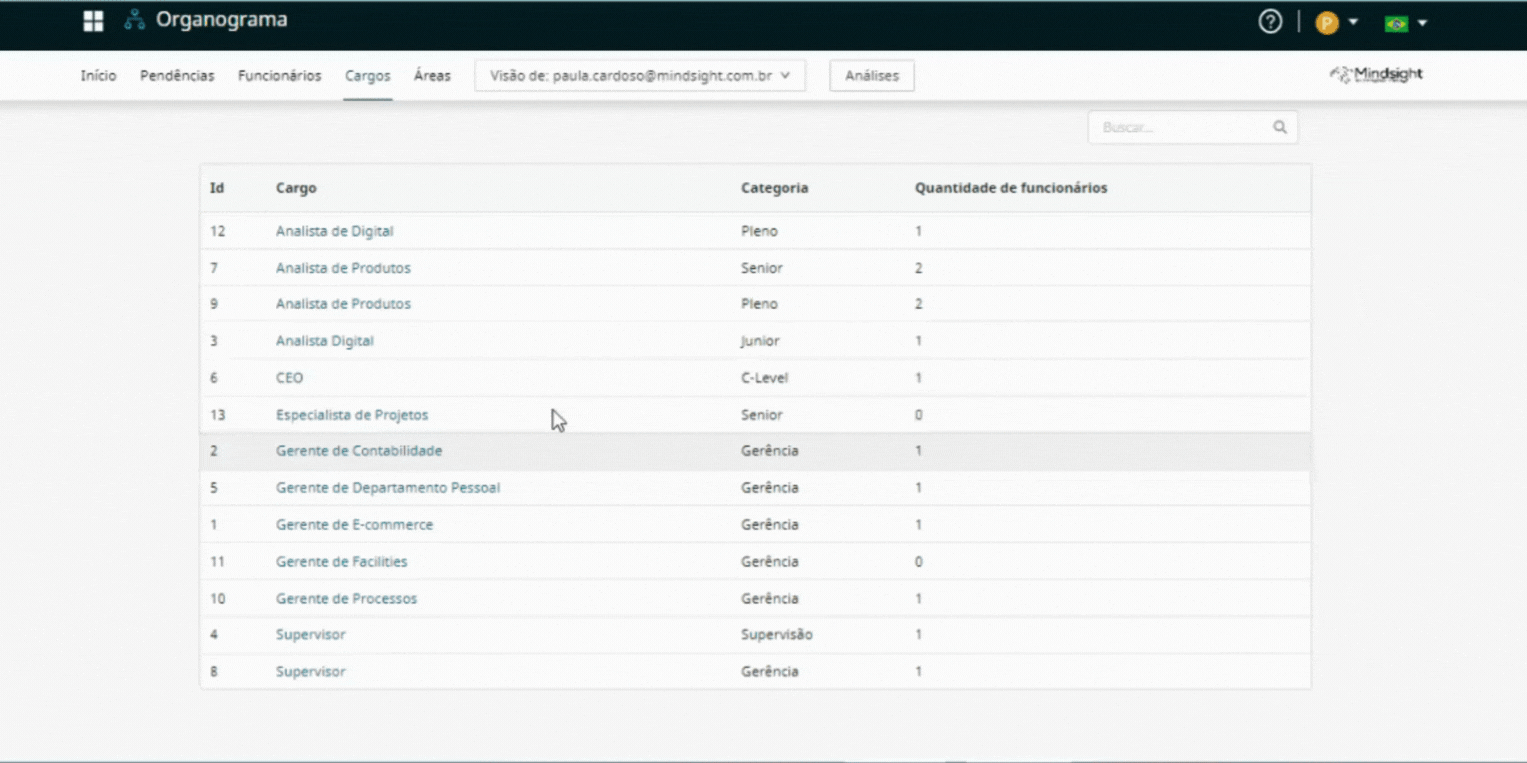Open the Especialista de Projetos link

click(x=352, y=415)
